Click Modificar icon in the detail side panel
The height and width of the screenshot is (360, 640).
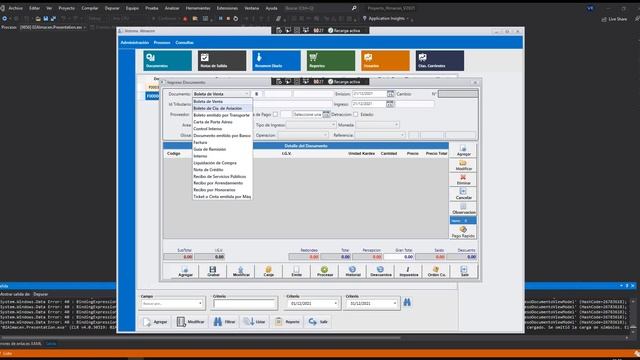[463, 165]
